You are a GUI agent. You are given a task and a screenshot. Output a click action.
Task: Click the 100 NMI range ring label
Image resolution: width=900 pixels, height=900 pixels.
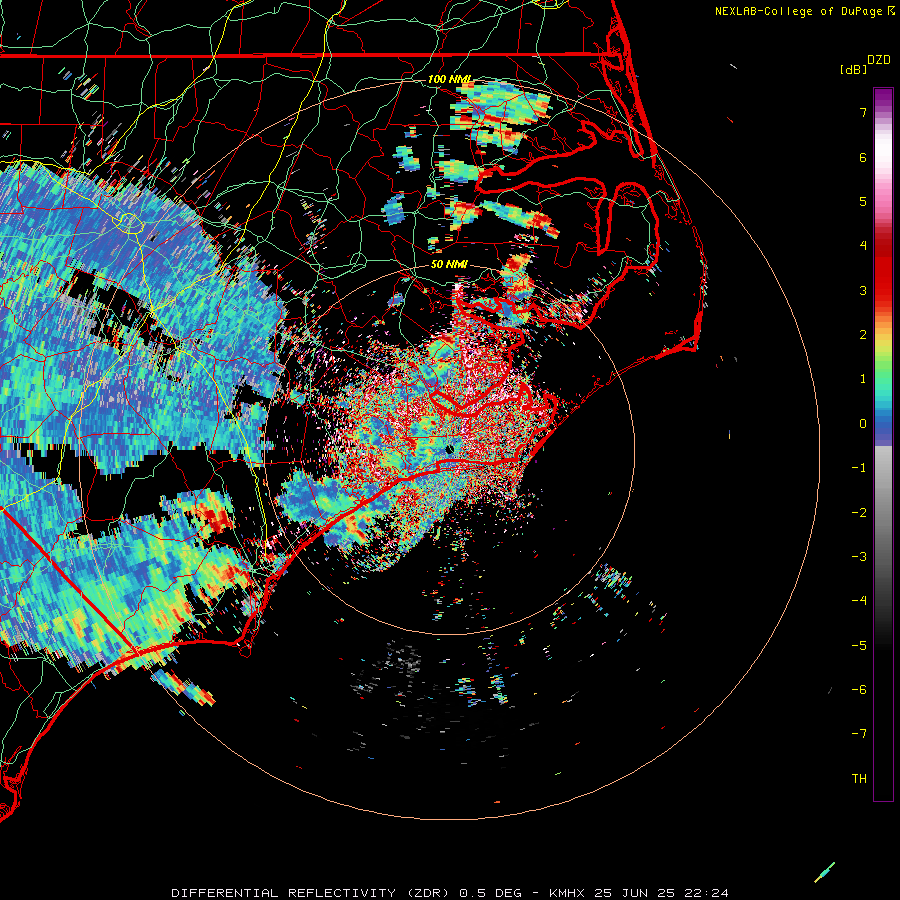[450, 79]
